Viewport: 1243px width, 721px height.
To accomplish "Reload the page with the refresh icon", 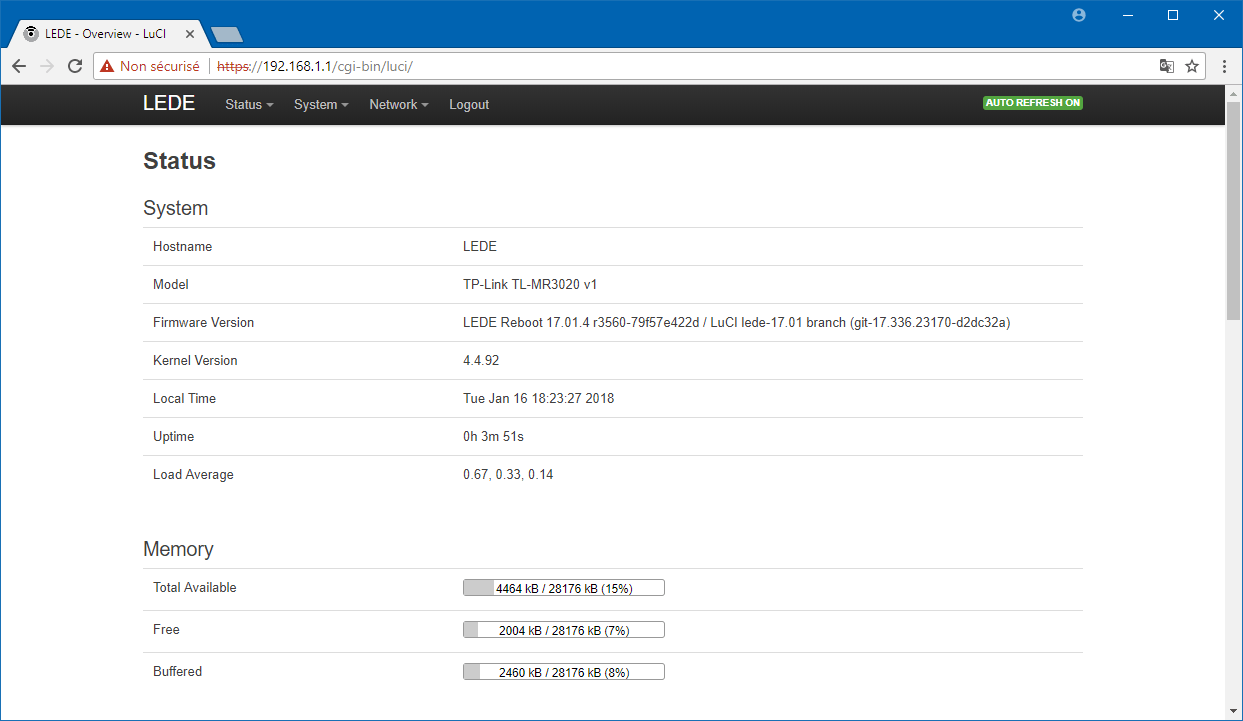I will (x=75, y=66).
